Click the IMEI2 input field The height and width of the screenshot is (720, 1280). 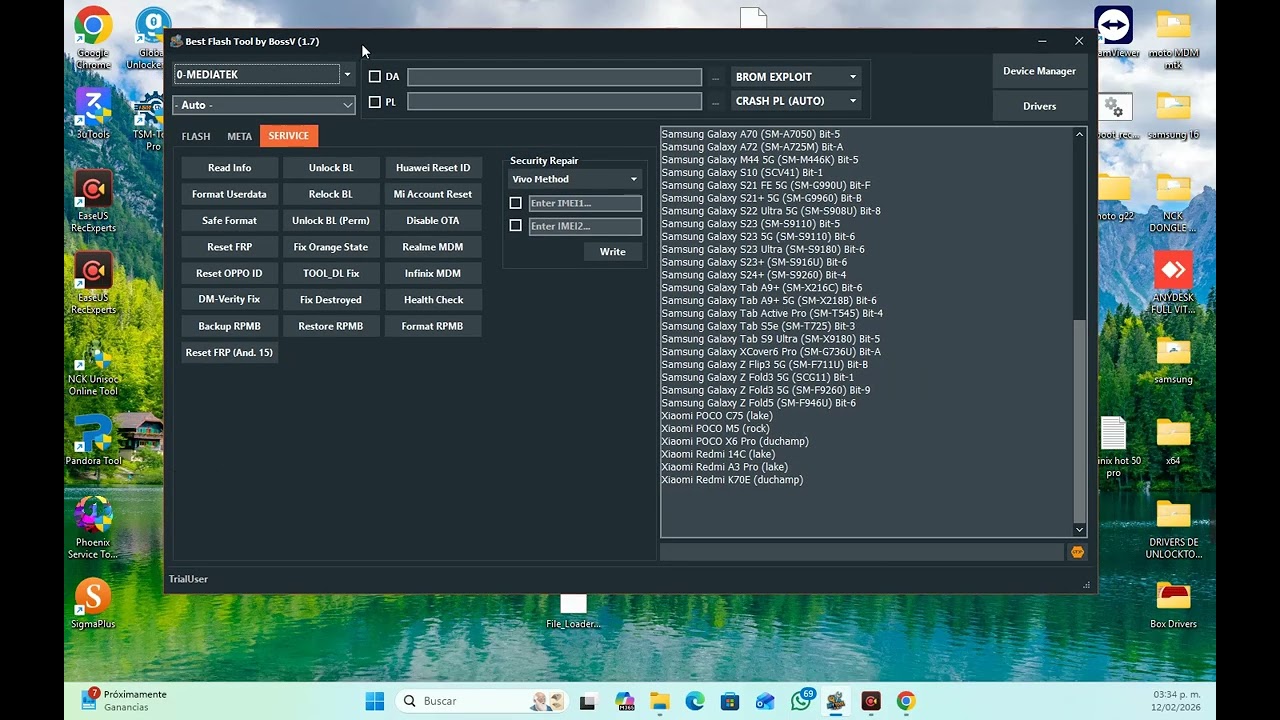(x=585, y=226)
